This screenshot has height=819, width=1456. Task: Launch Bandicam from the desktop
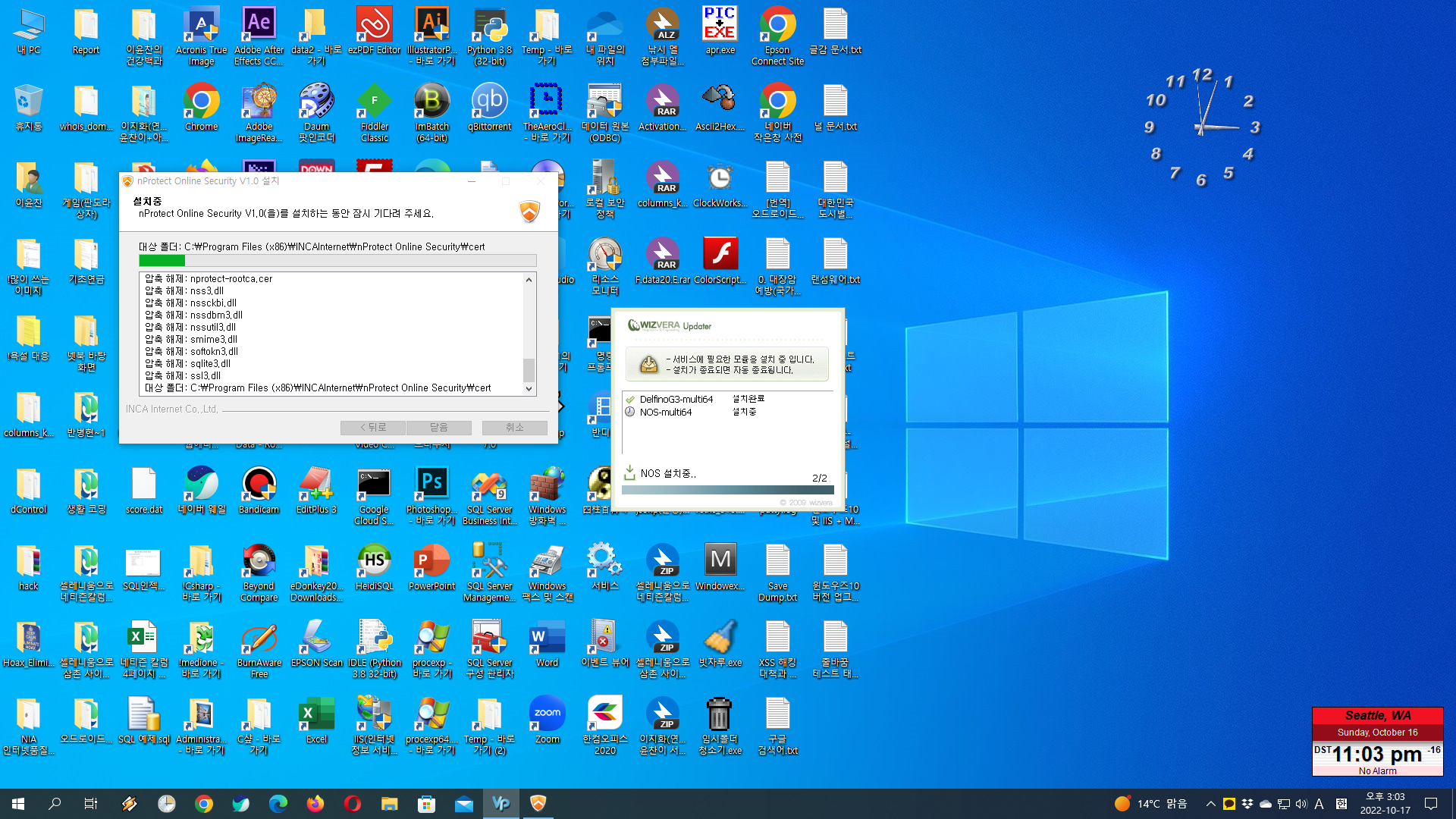259,491
